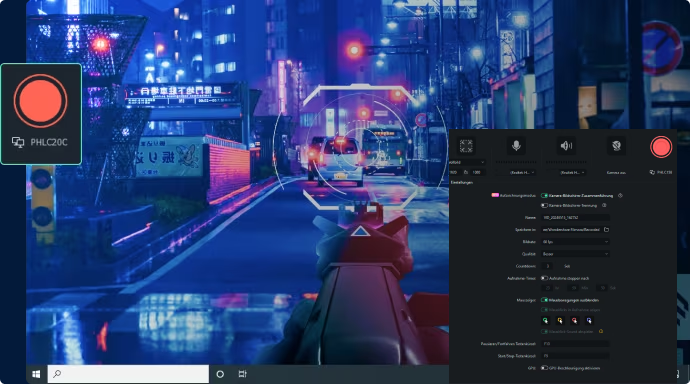
Task: Click the premium badge next to Mausklick-Sound
Action: coord(601,331)
